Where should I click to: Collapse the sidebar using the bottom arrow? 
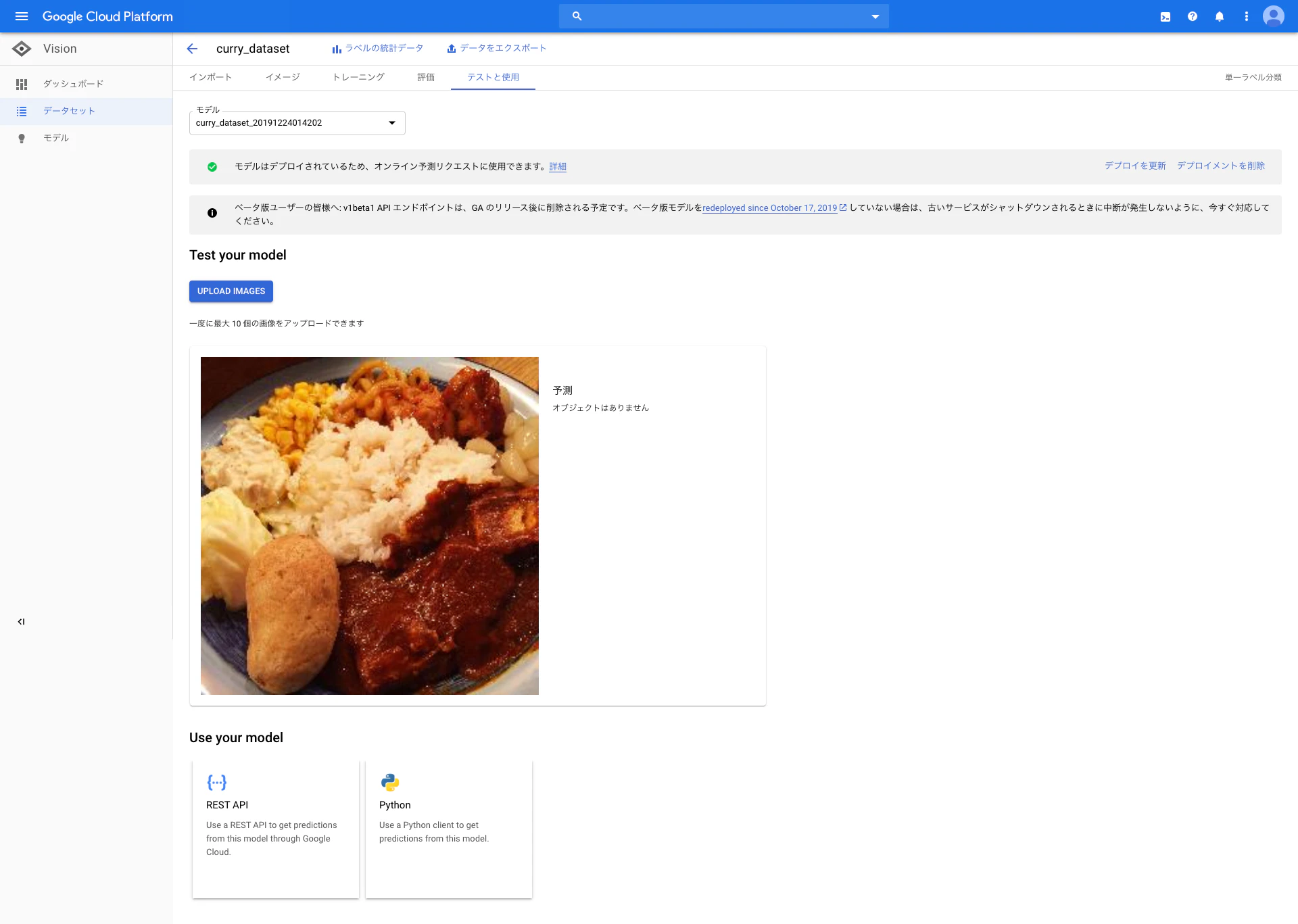click(21, 622)
